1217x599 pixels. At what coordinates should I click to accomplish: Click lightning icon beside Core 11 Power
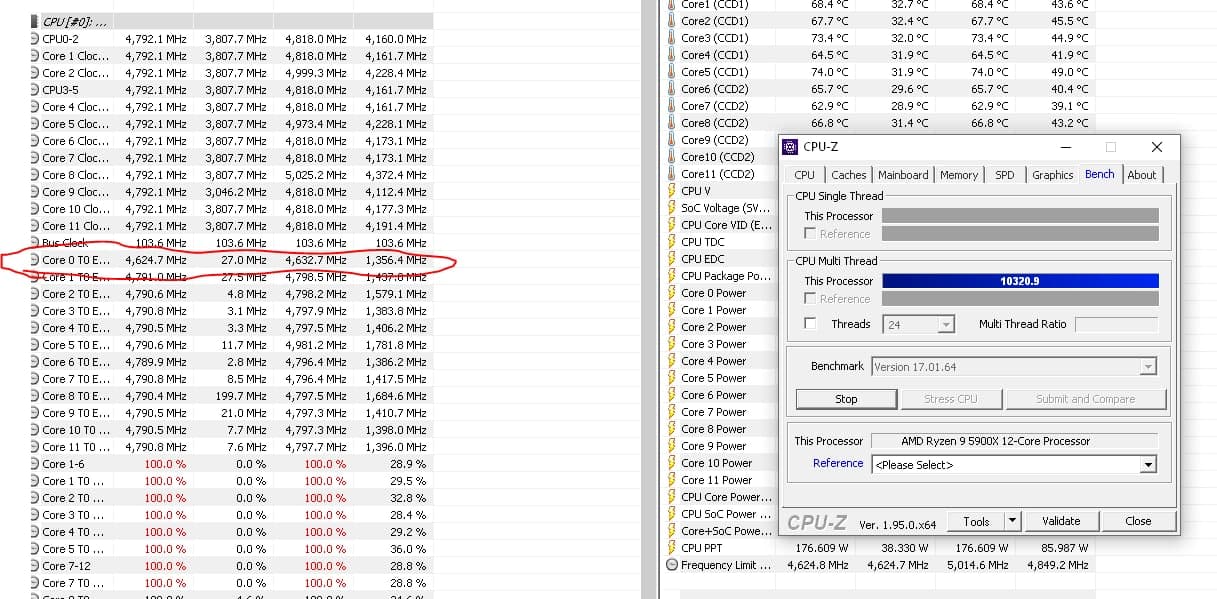click(672, 480)
